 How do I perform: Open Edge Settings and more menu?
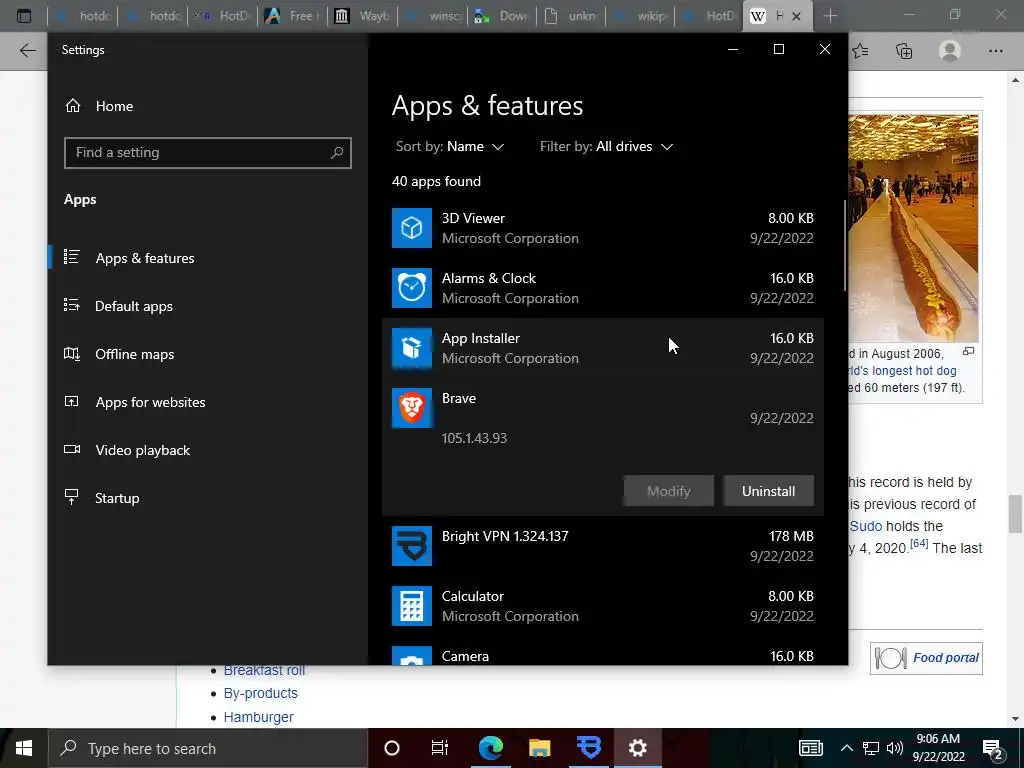tap(996, 51)
